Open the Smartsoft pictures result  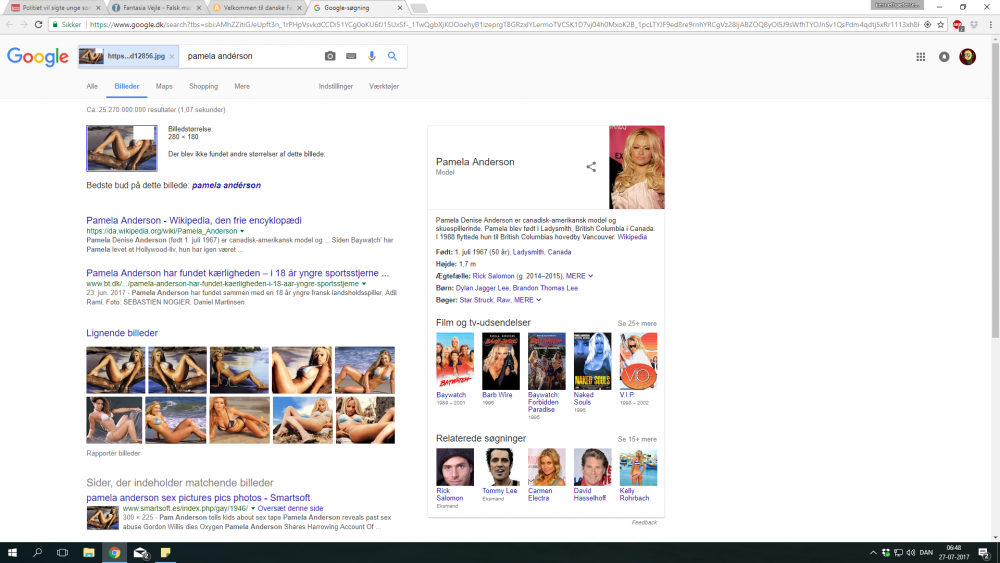(198, 498)
